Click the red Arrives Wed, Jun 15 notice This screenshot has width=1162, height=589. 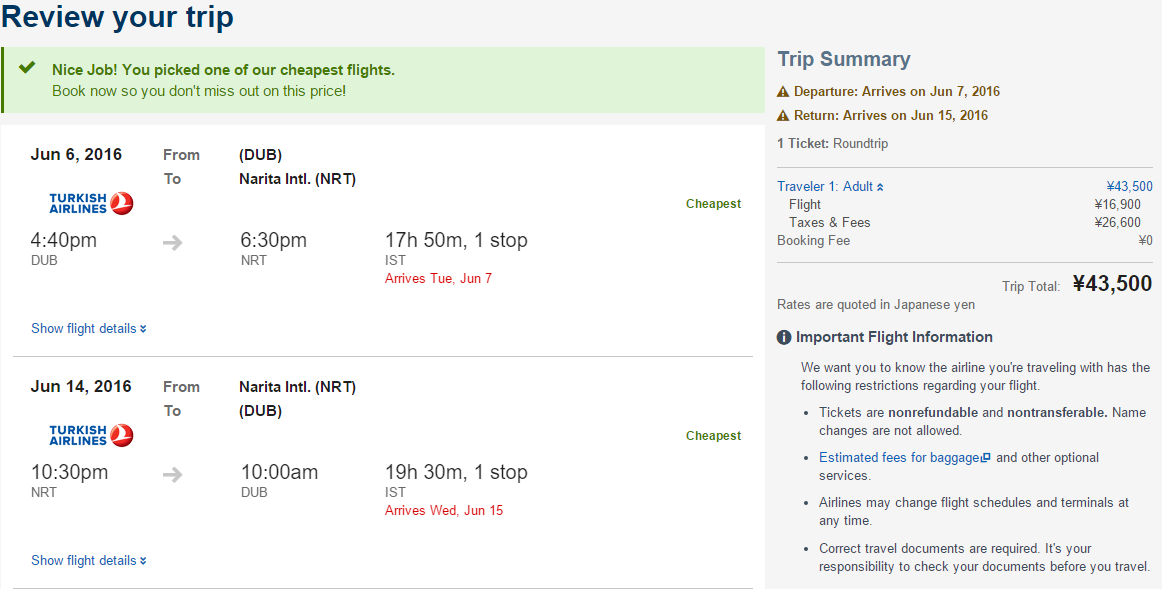pyautogui.click(x=444, y=510)
